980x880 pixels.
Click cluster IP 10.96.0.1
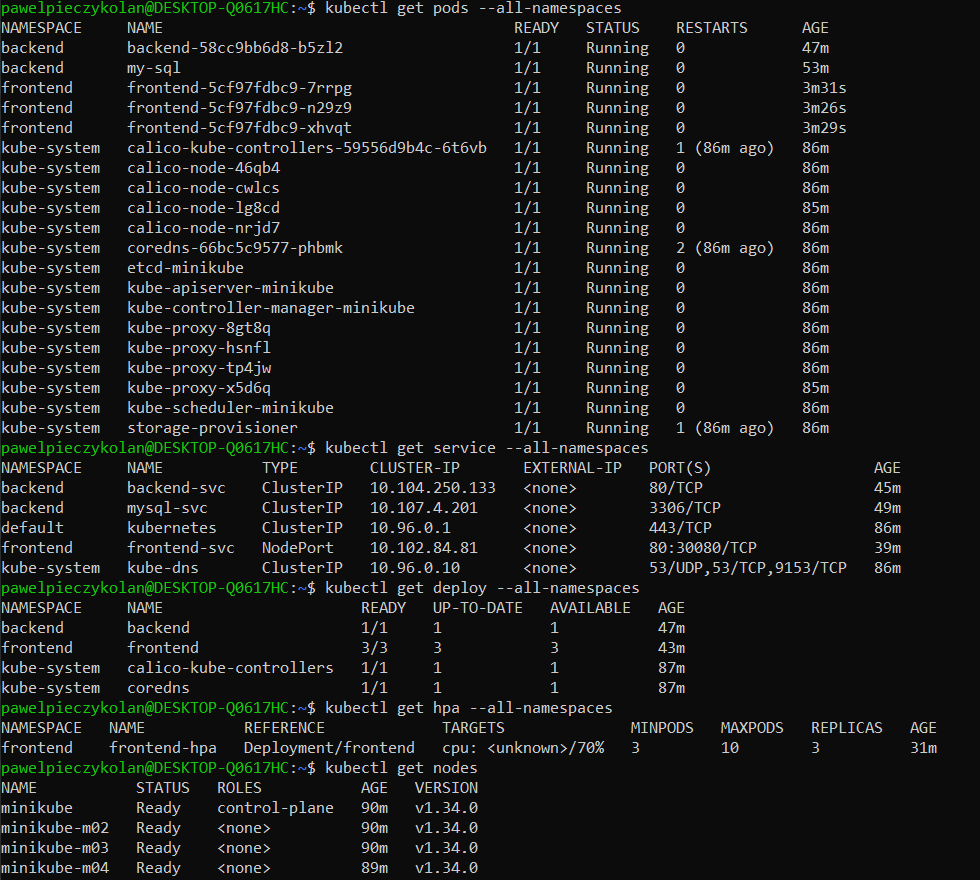(x=410, y=528)
